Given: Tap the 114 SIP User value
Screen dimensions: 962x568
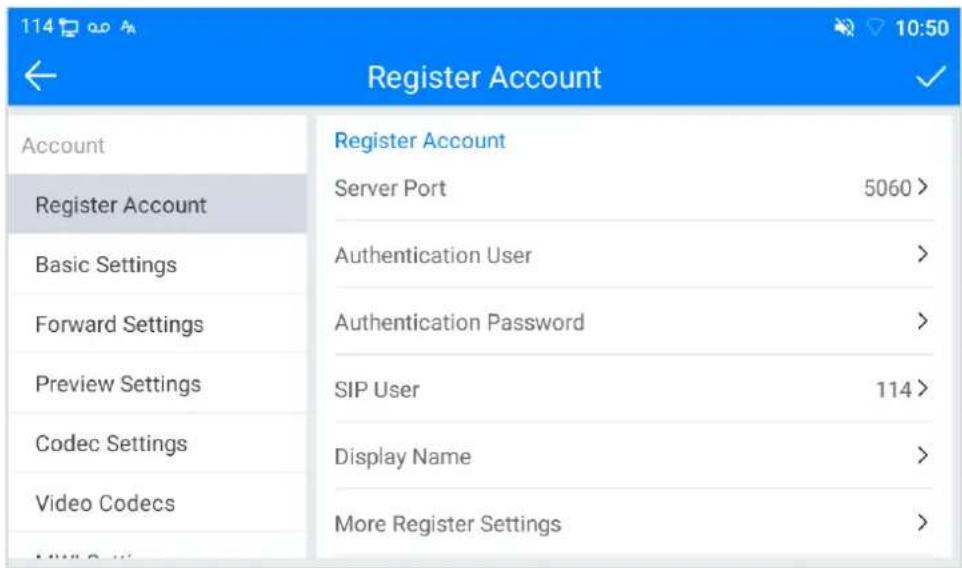Looking at the screenshot, I should click(x=893, y=390).
